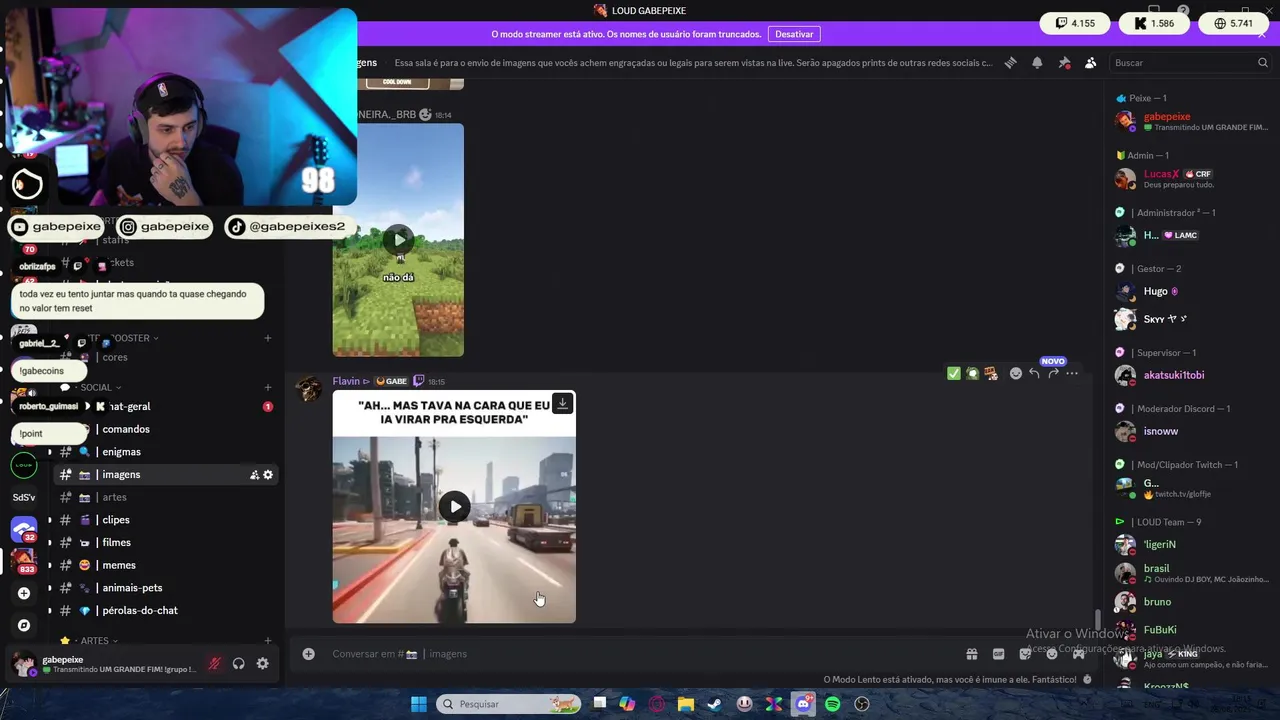Viewport: 1280px width, 720px height.
Task: Open more options for Flavin's message
Action: tap(1072, 373)
